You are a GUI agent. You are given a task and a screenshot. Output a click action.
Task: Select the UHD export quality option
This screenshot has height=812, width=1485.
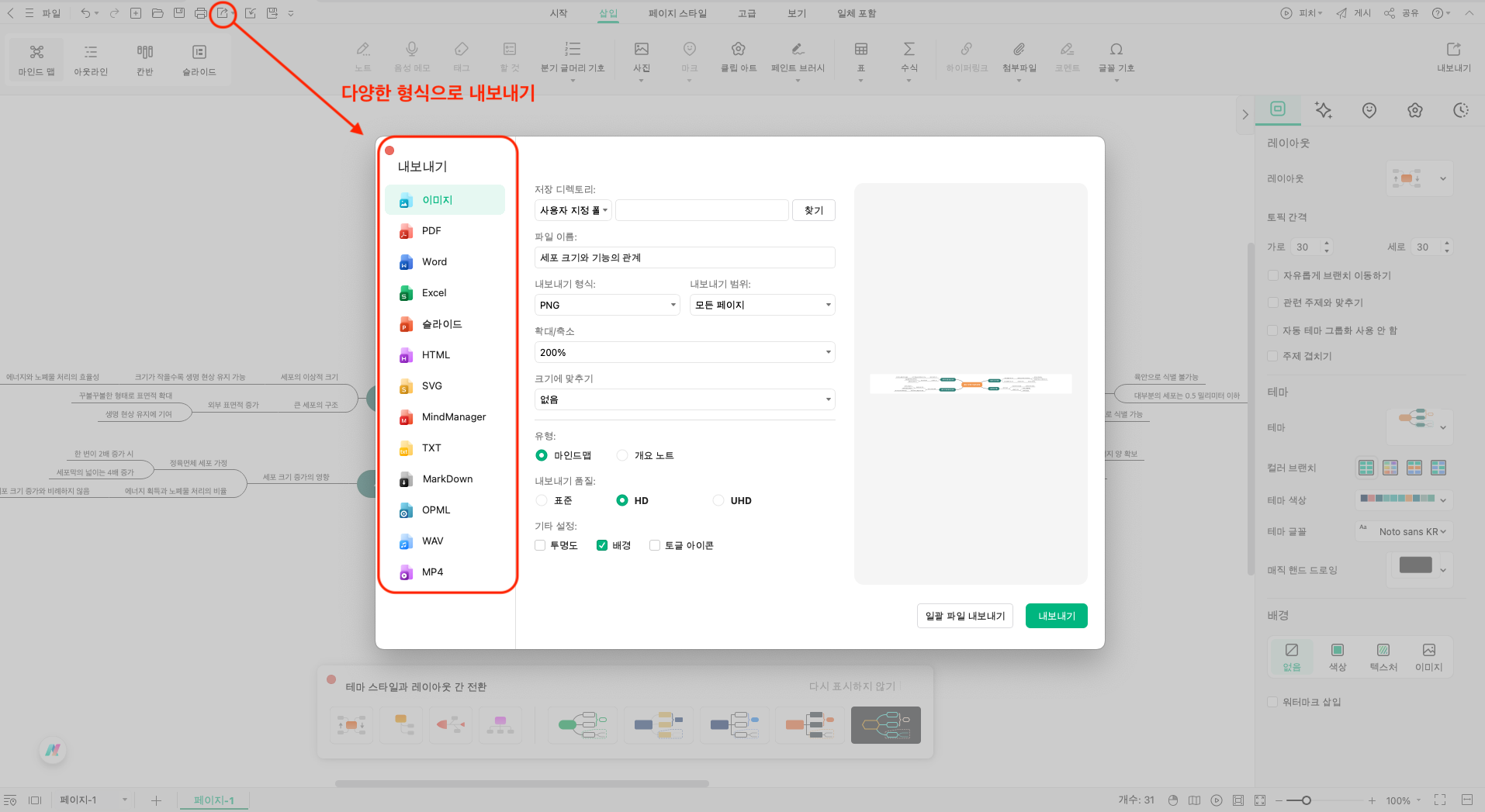718,500
